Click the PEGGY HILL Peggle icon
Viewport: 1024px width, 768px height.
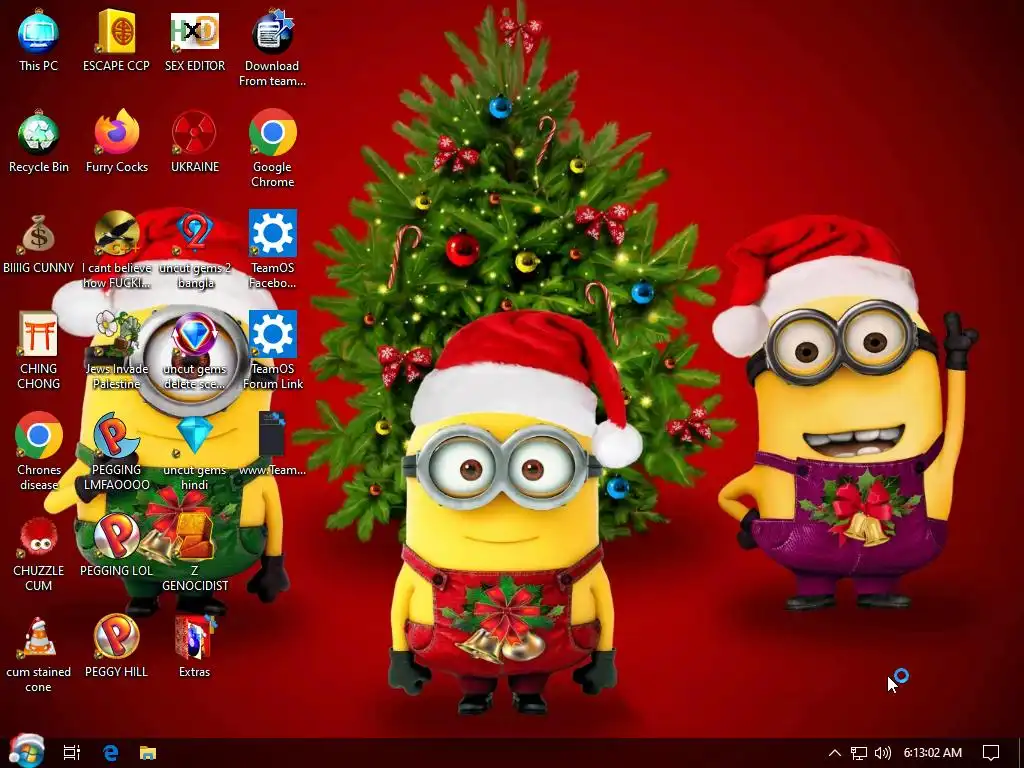(116, 637)
